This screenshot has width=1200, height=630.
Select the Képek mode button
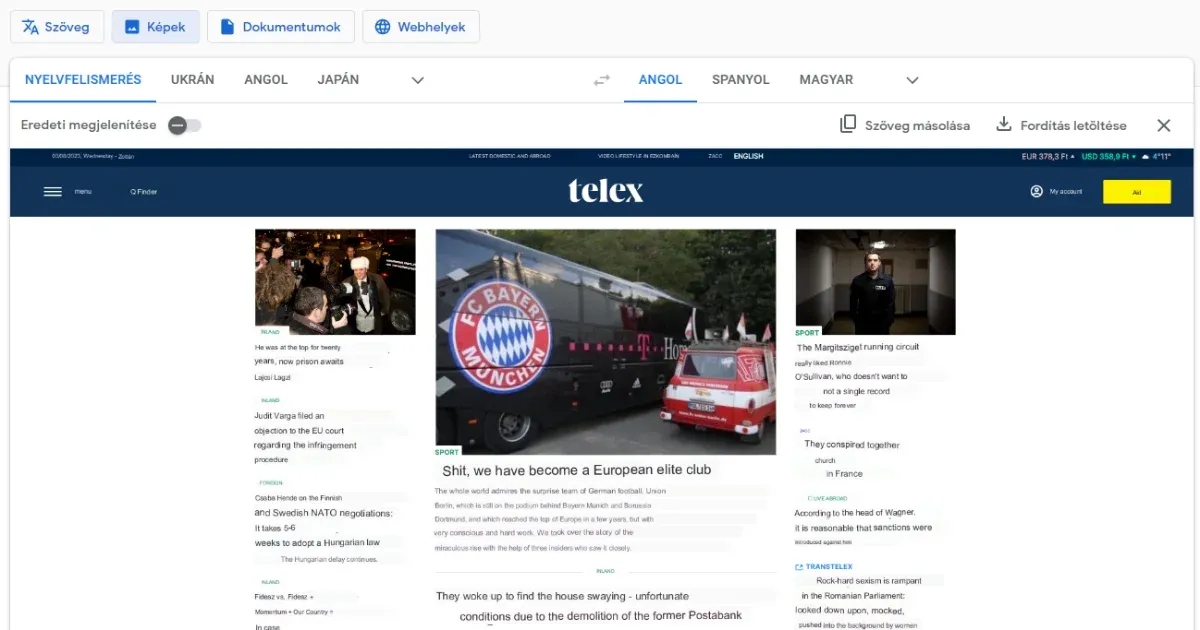coord(155,27)
